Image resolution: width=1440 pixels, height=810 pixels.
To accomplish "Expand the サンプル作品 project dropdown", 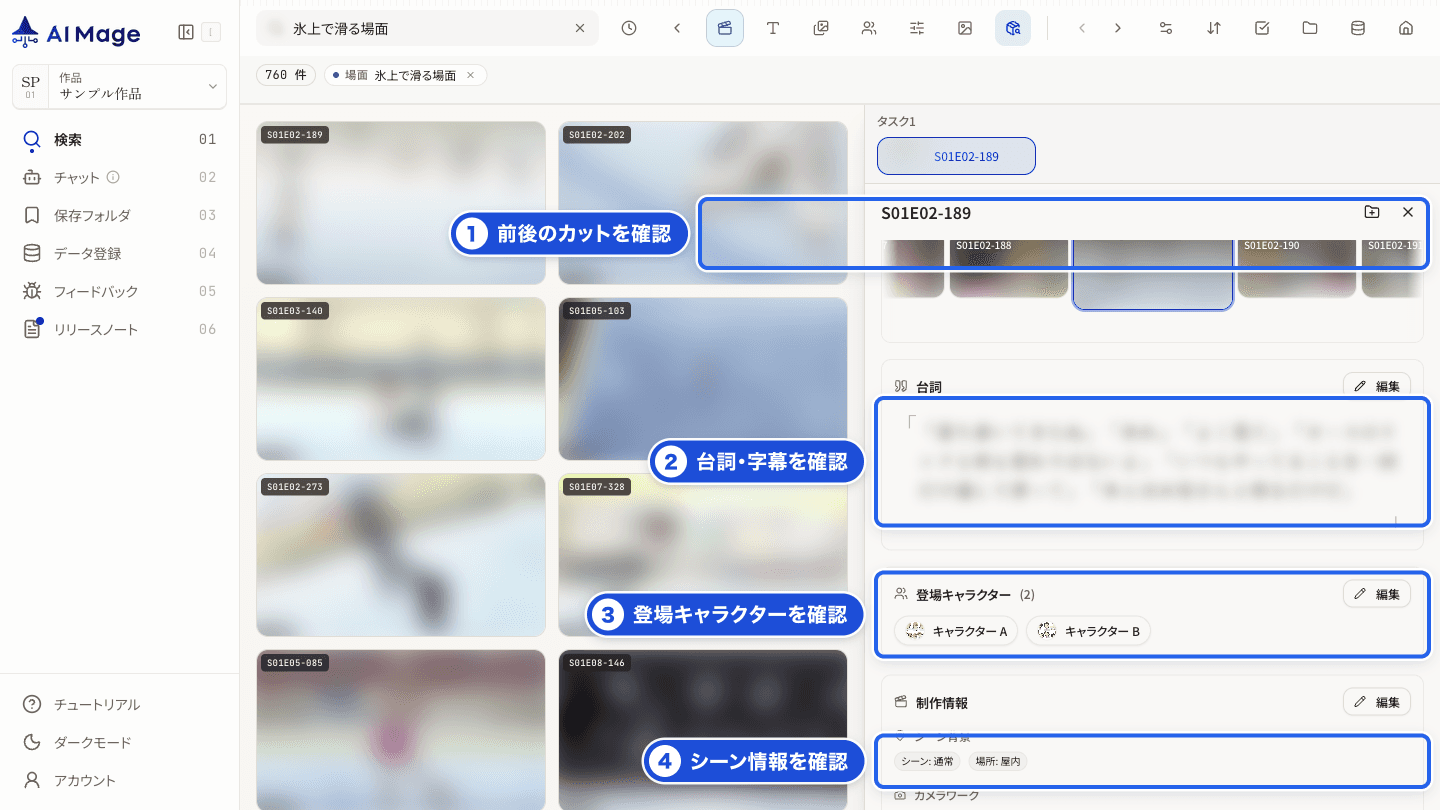I will pos(119,86).
